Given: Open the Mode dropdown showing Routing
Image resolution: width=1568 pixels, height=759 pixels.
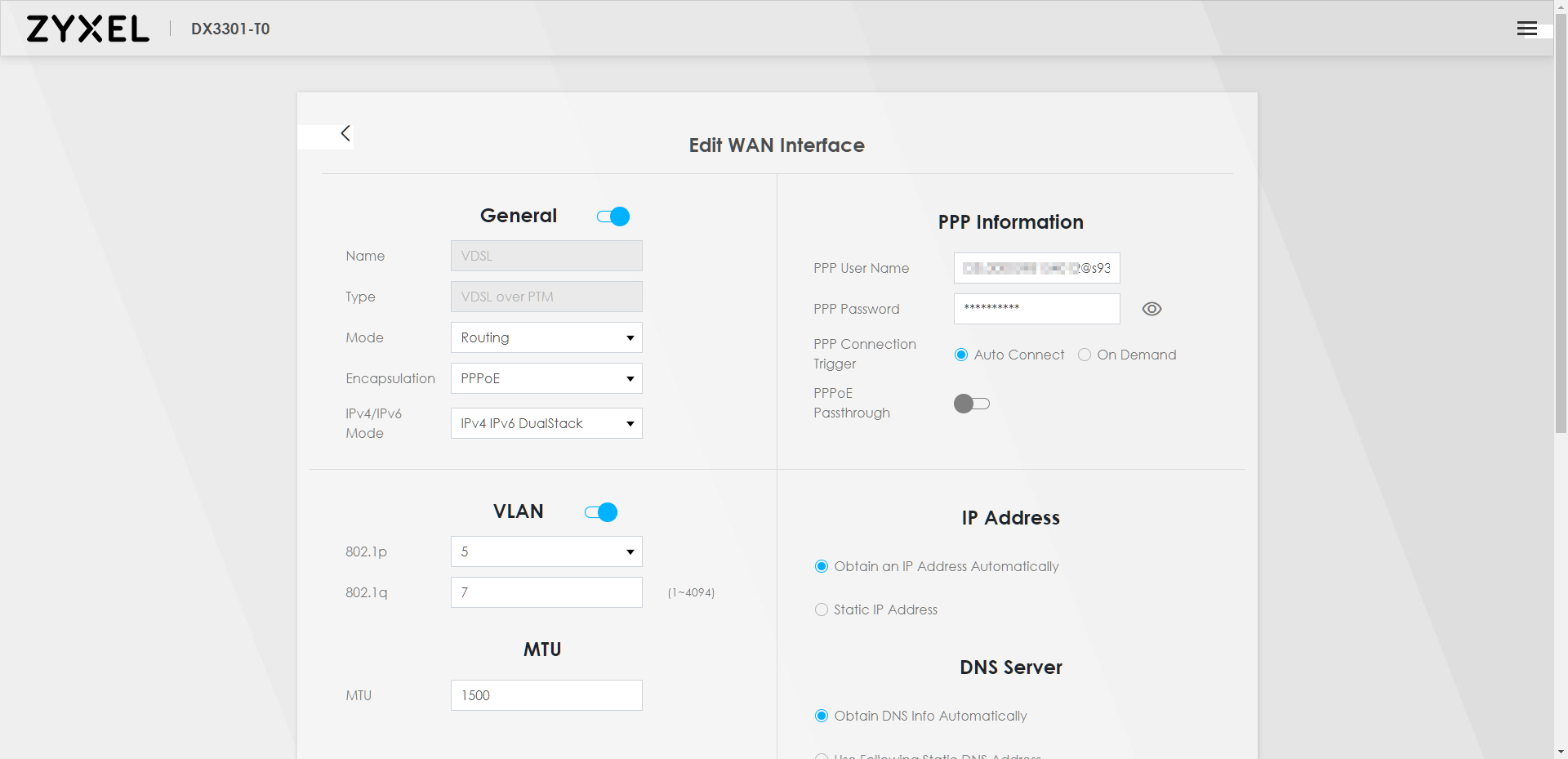Looking at the screenshot, I should (x=546, y=337).
